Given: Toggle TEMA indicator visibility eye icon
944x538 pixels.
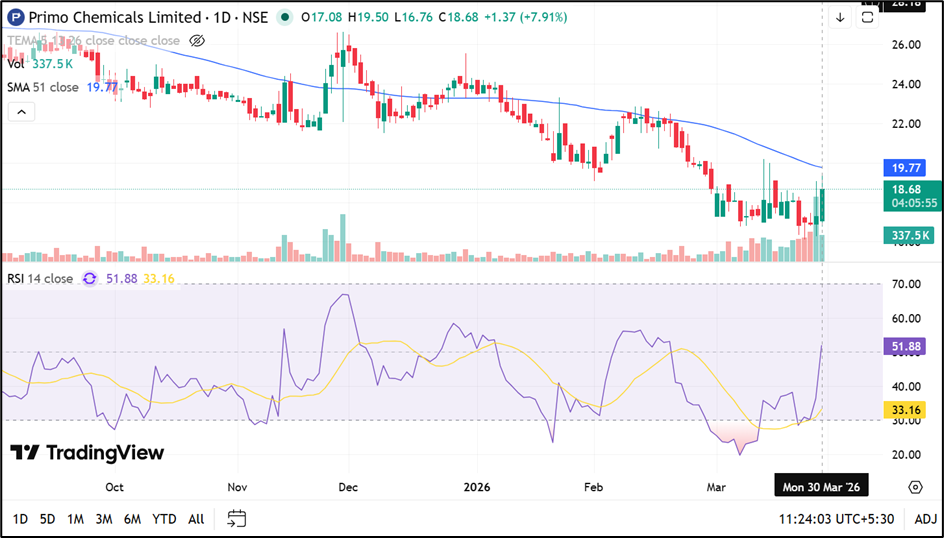Looking at the screenshot, I should tap(197, 41).
